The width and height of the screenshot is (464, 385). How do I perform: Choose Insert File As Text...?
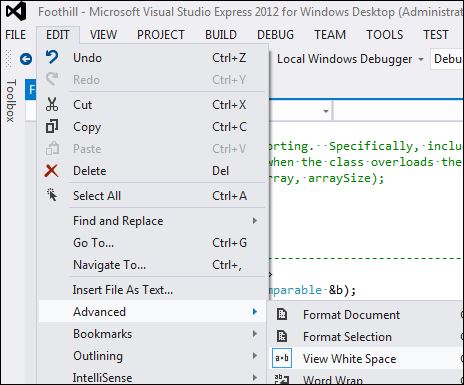[x=152, y=290]
